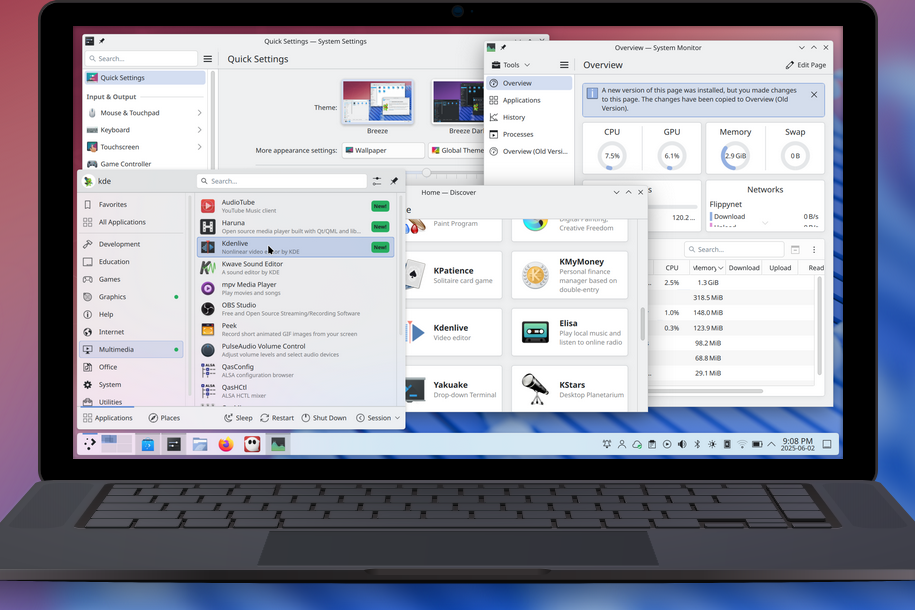Expand the Session menu in launcher footer

click(x=378, y=418)
